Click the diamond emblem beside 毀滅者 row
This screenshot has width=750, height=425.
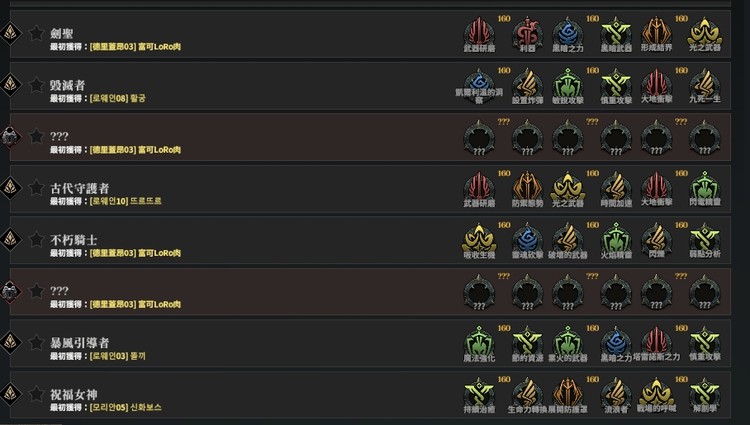pos(10,85)
